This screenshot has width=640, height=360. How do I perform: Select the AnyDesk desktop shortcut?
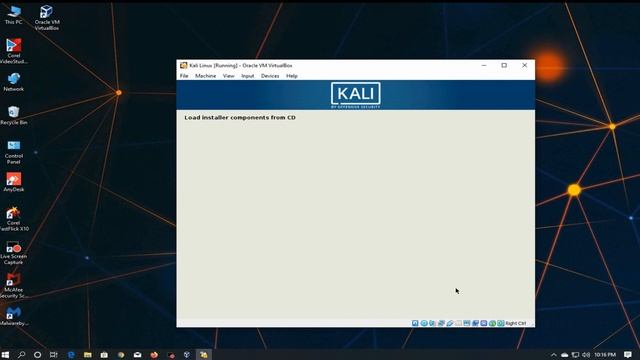point(13,182)
